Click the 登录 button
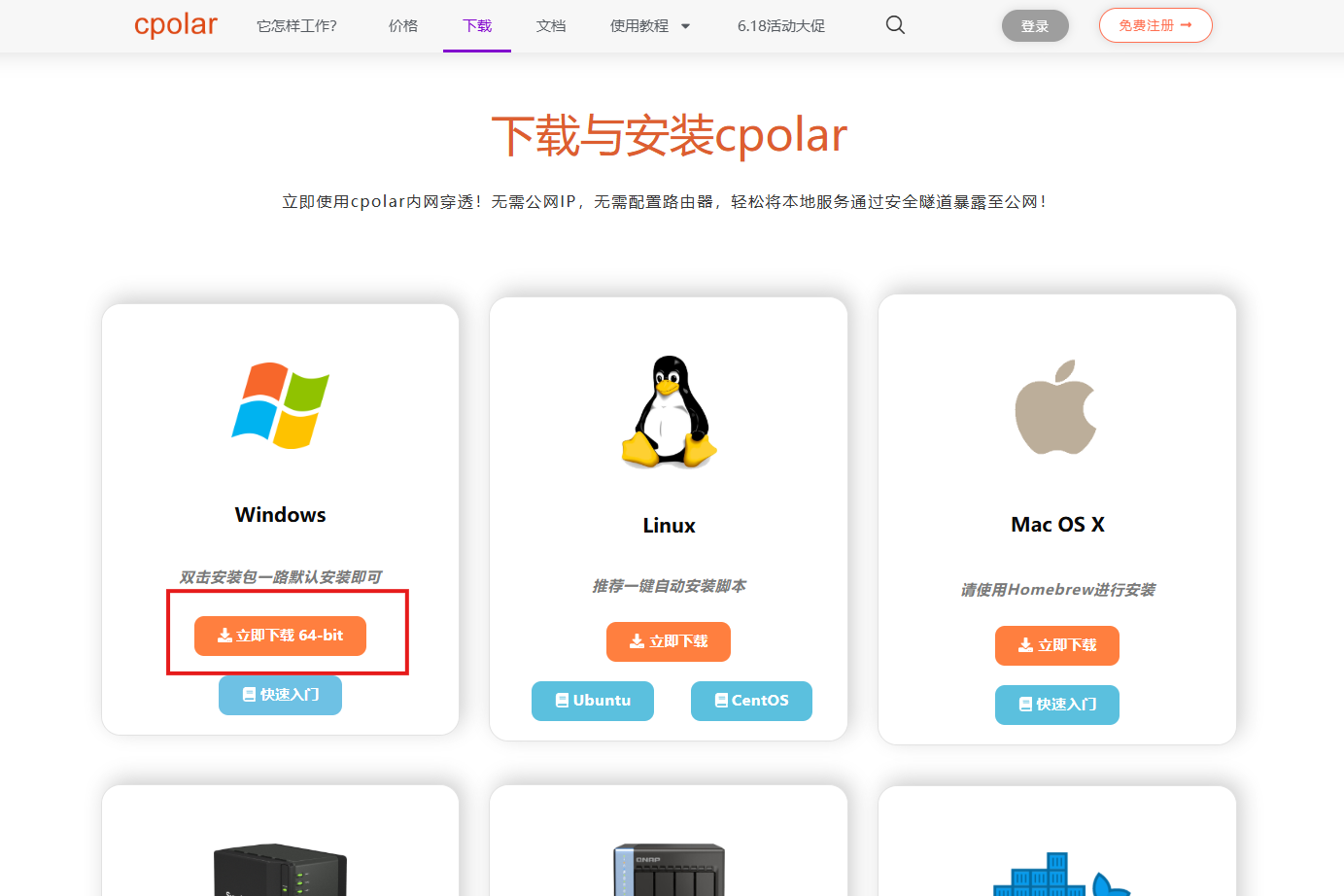The width and height of the screenshot is (1344, 896). pyautogui.click(x=1035, y=25)
